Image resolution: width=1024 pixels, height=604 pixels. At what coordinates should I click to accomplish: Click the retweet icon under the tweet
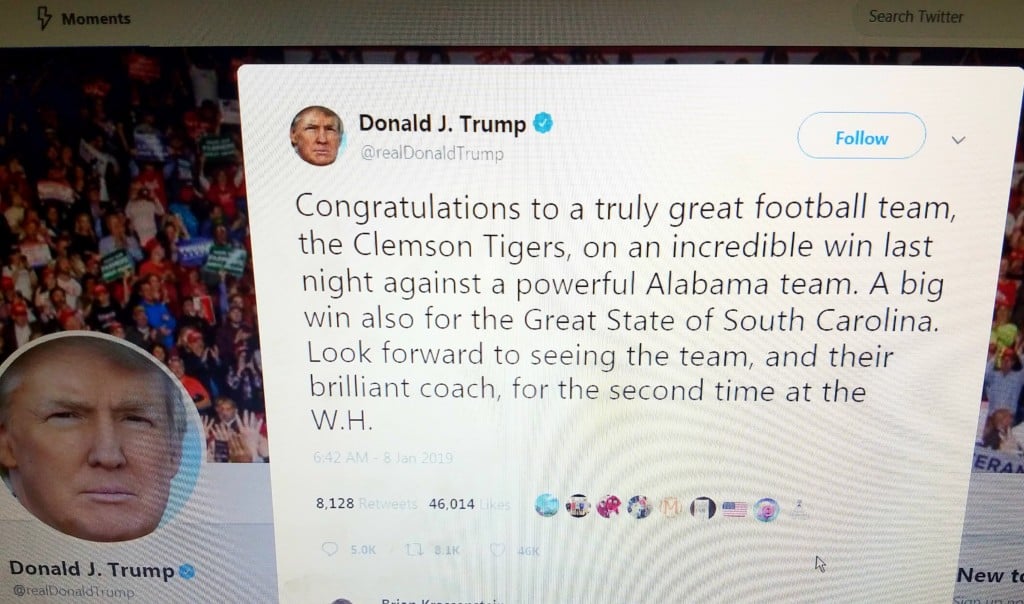coord(413,550)
